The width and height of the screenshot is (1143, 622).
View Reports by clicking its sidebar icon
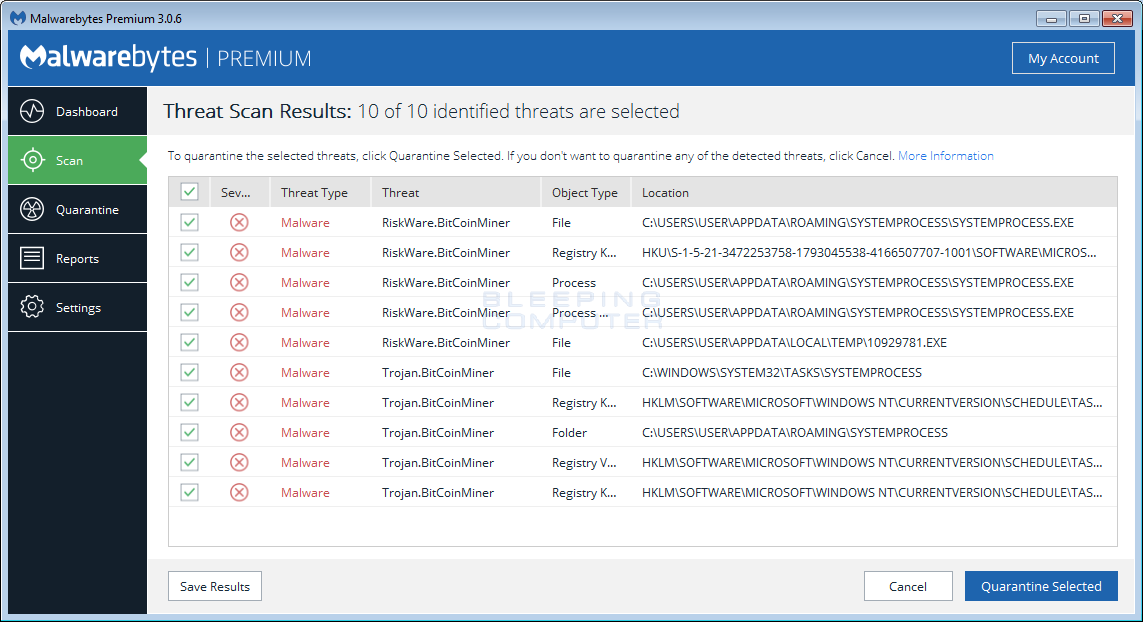(x=35, y=258)
